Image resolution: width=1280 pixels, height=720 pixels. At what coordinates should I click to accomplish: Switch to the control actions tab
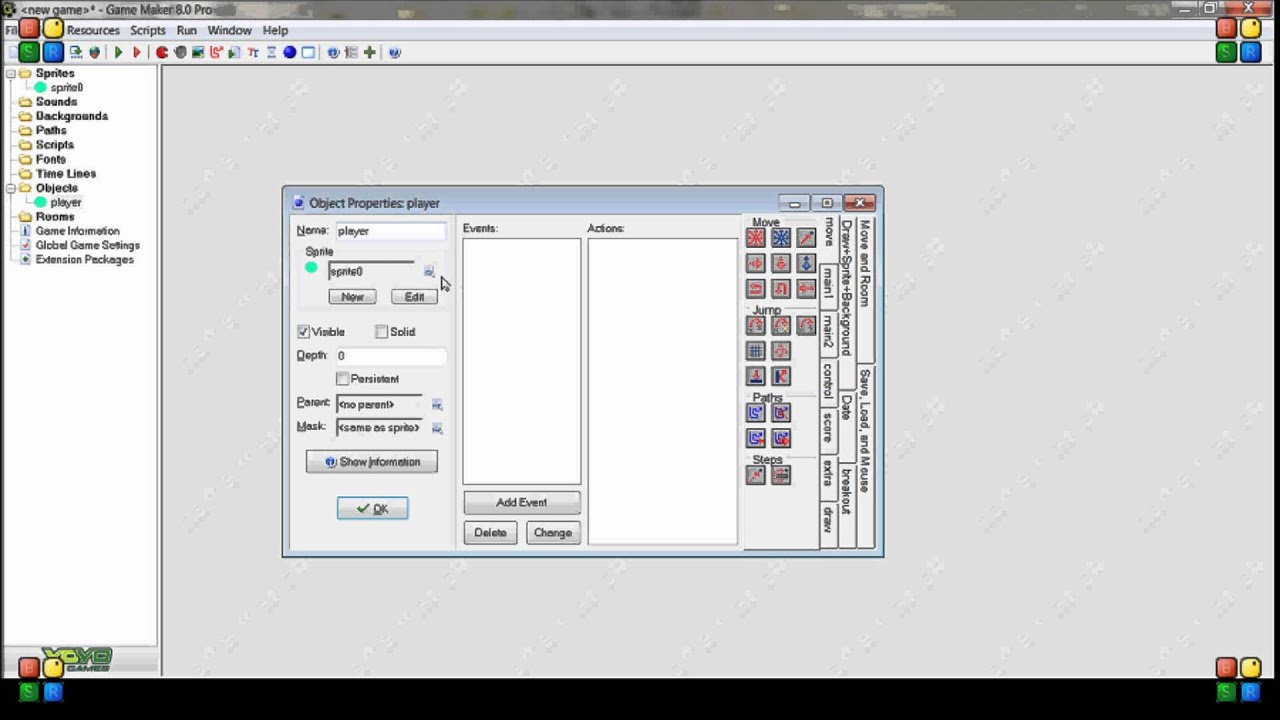point(828,381)
